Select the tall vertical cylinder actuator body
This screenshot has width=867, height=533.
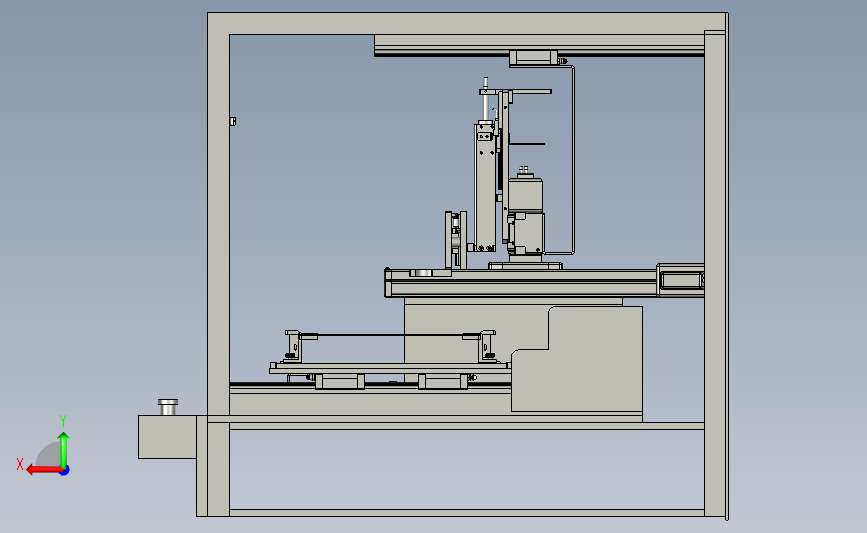pos(485,187)
